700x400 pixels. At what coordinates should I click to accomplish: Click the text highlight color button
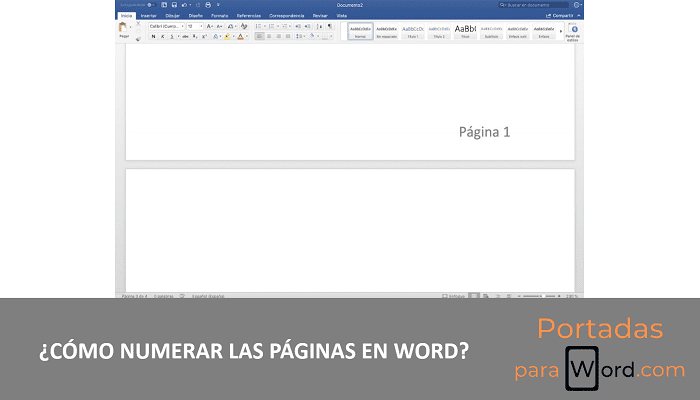click(227, 36)
